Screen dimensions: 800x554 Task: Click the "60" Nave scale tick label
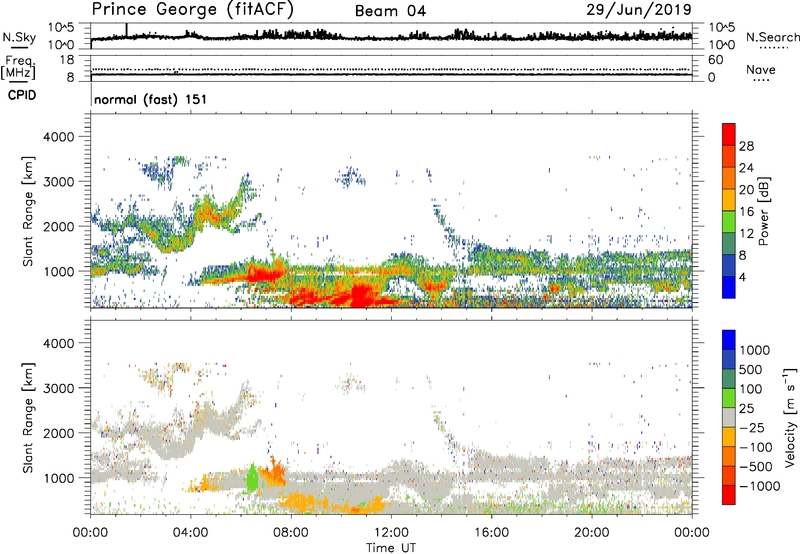715,60
